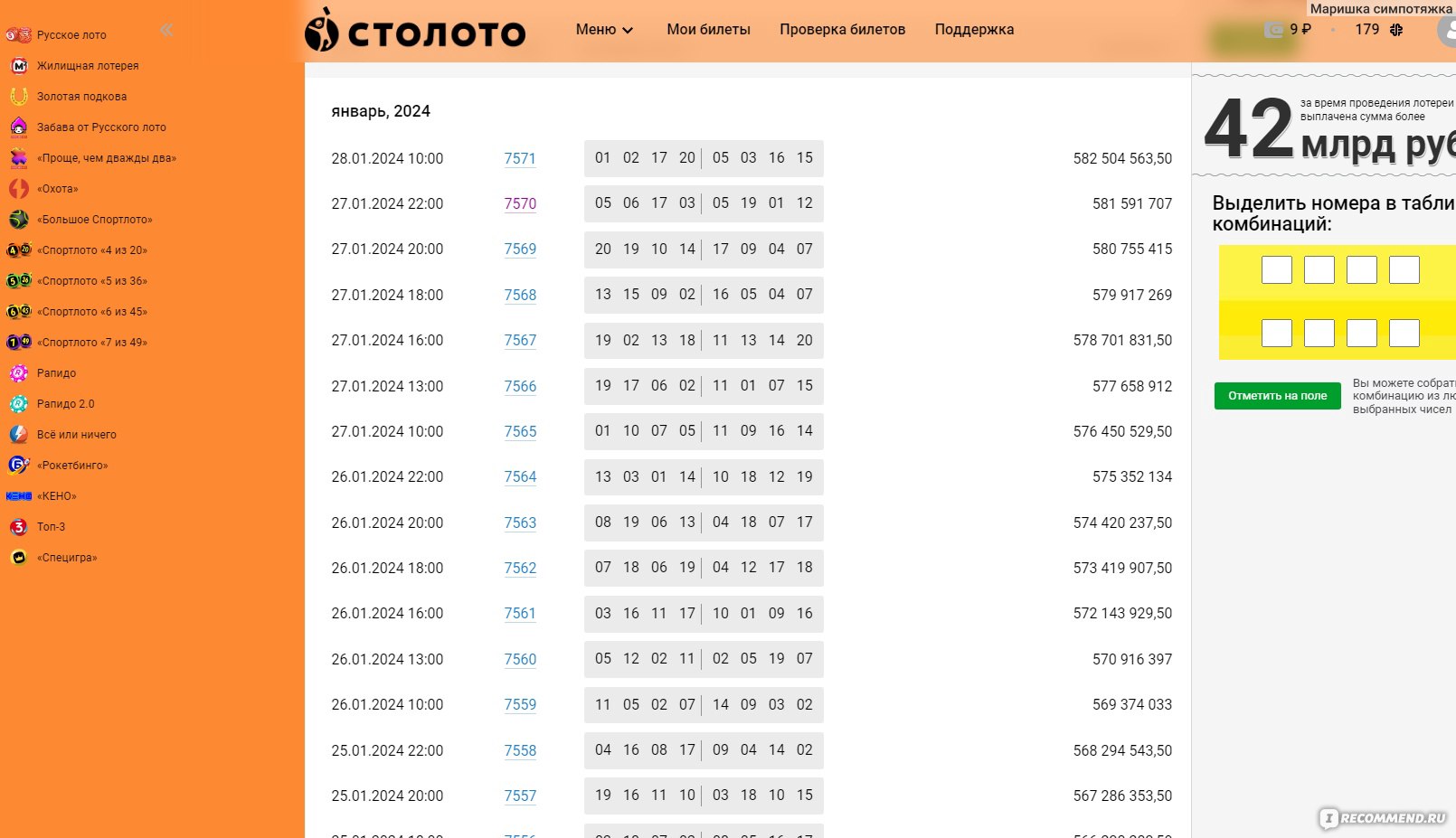The height and width of the screenshot is (838, 1456).
Task: Click second number box in bottom yellow row
Action: pos(1319,334)
